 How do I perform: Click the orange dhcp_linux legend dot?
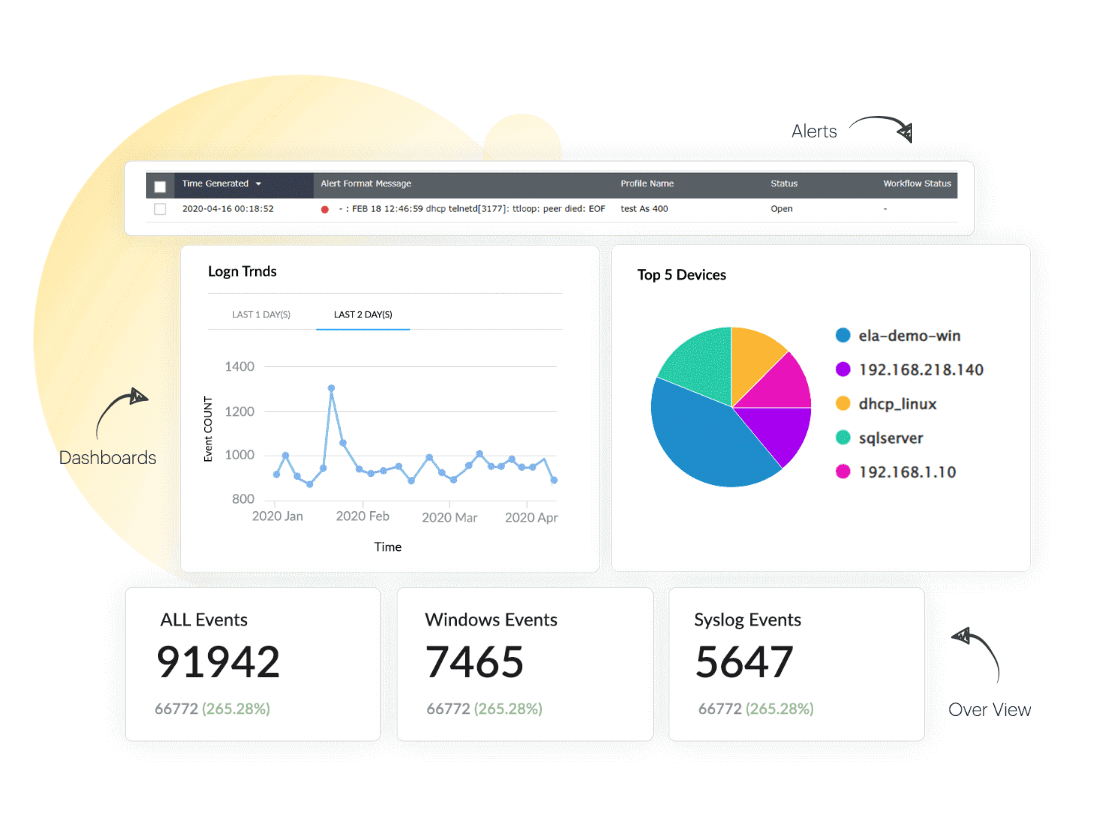[x=843, y=404]
